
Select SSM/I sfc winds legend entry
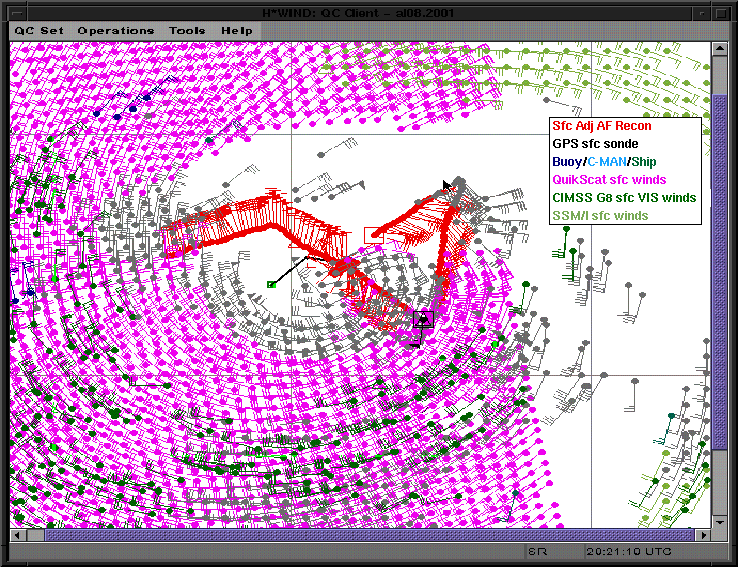point(600,216)
